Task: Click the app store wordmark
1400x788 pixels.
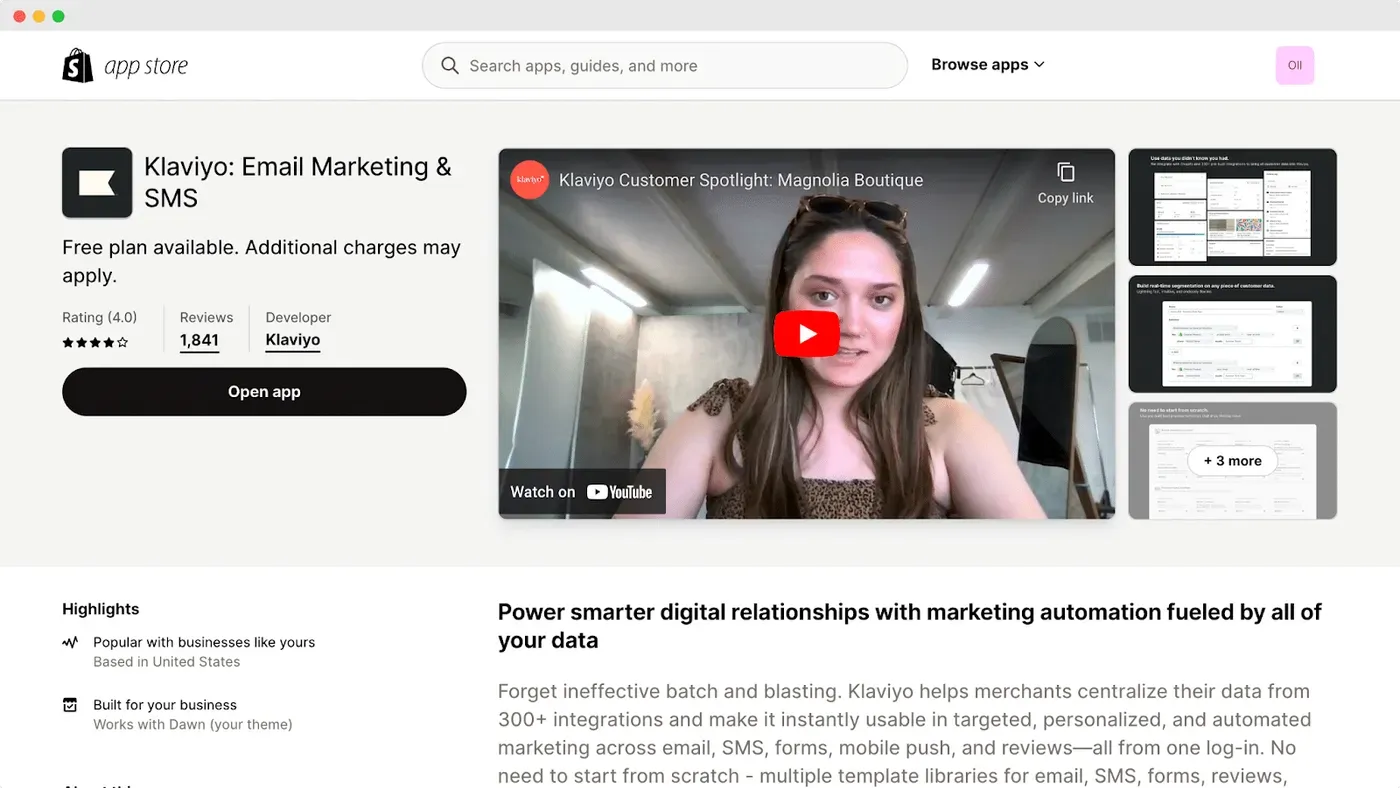Action: tap(146, 67)
